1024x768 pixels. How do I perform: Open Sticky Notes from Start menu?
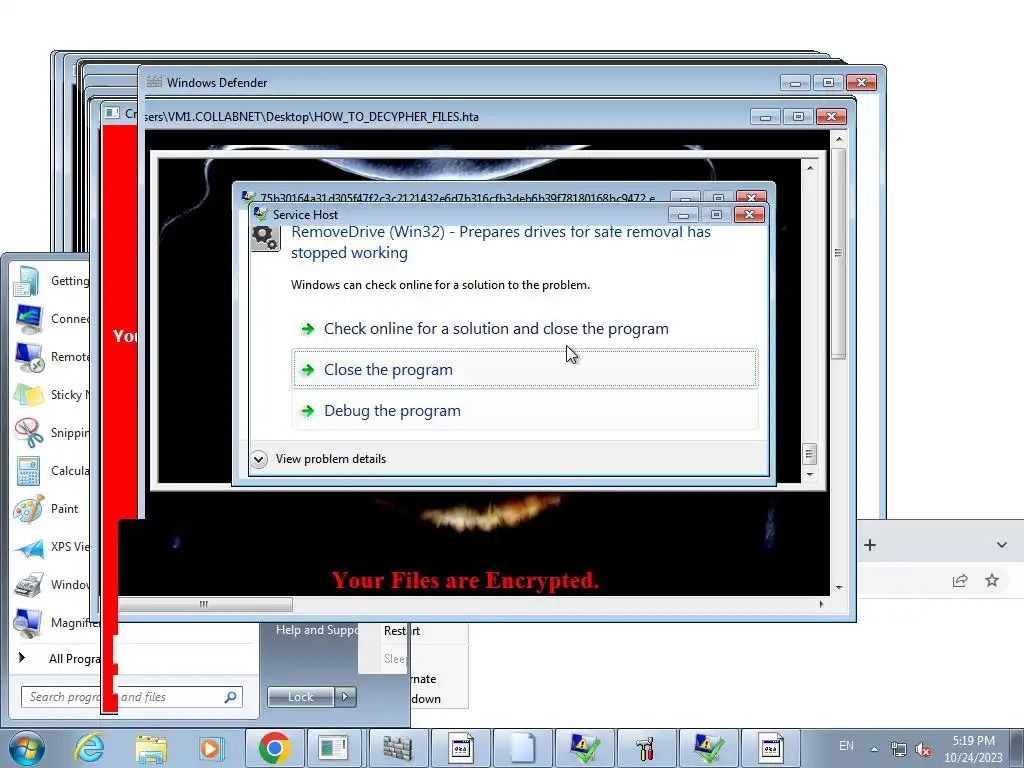[x=51, y=394]
